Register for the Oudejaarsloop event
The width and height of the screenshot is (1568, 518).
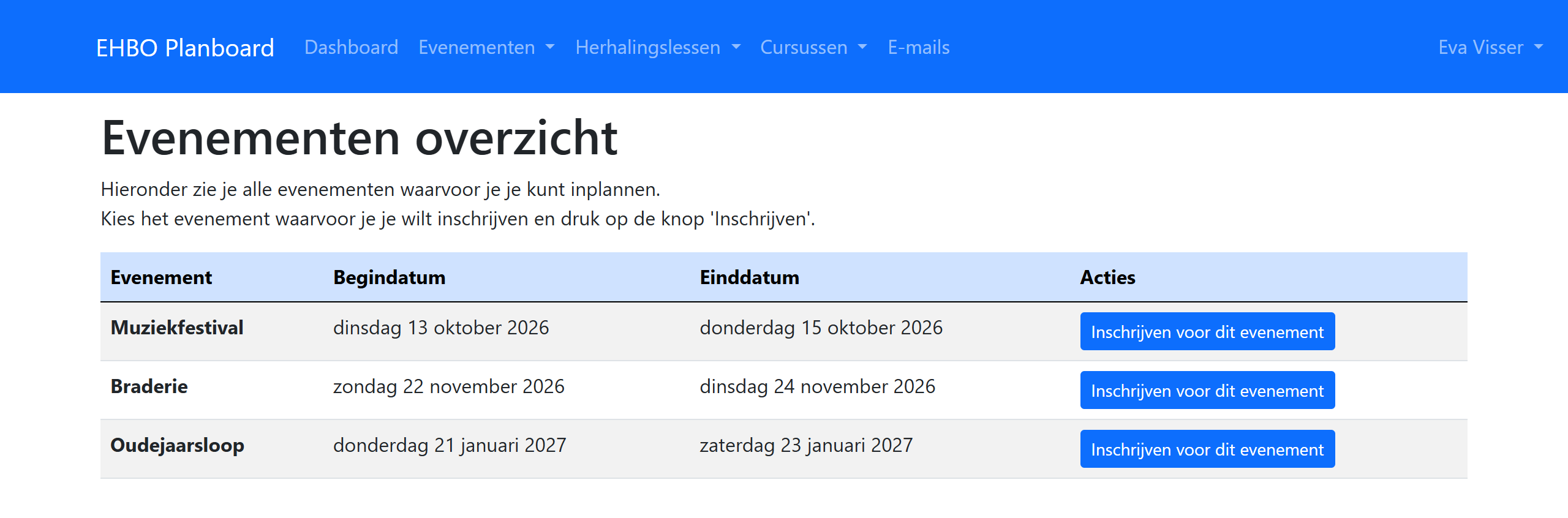click(x=1207, y=449)
